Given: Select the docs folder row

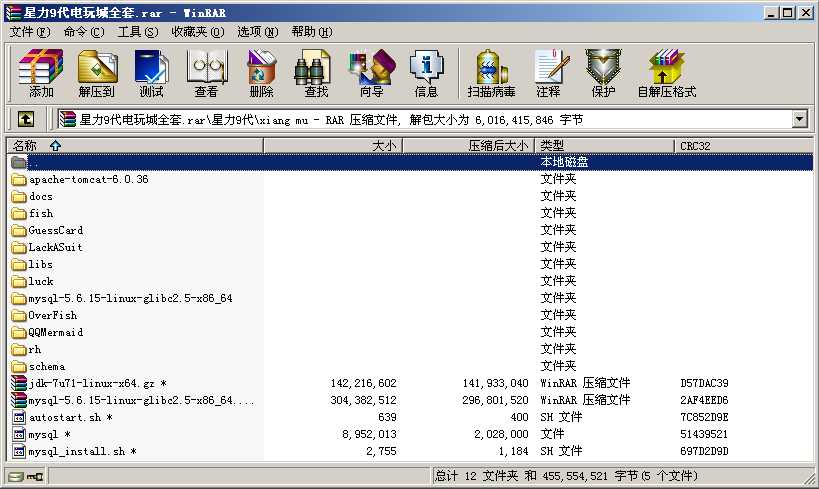Looking at the screenshot, I should point(411,196).
